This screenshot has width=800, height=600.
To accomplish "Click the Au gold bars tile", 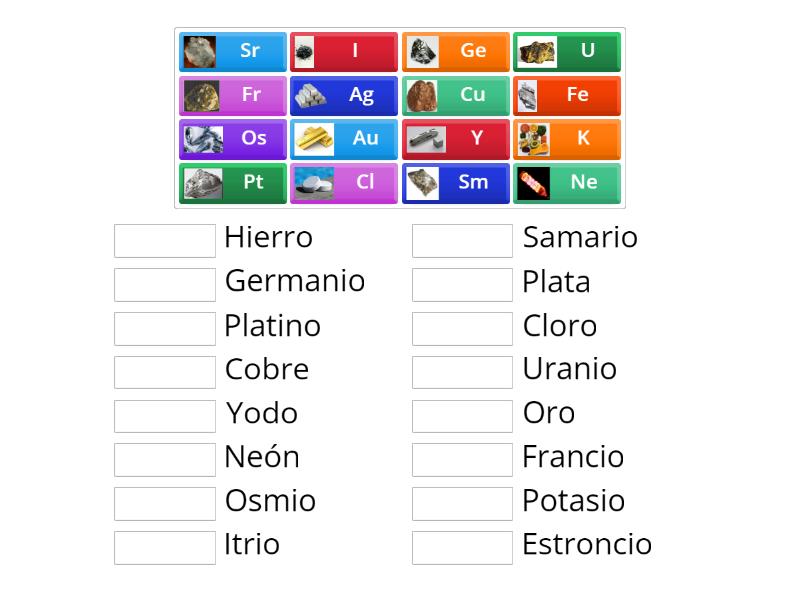I will click(343, 139).
